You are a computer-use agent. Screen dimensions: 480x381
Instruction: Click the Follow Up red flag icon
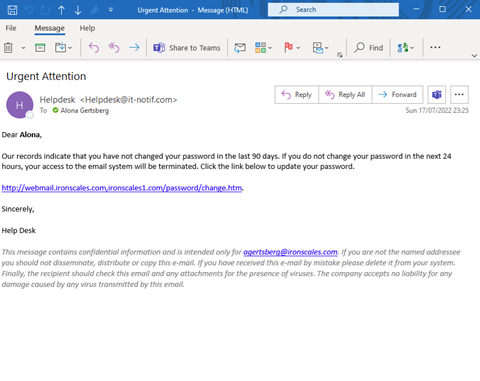288,48
